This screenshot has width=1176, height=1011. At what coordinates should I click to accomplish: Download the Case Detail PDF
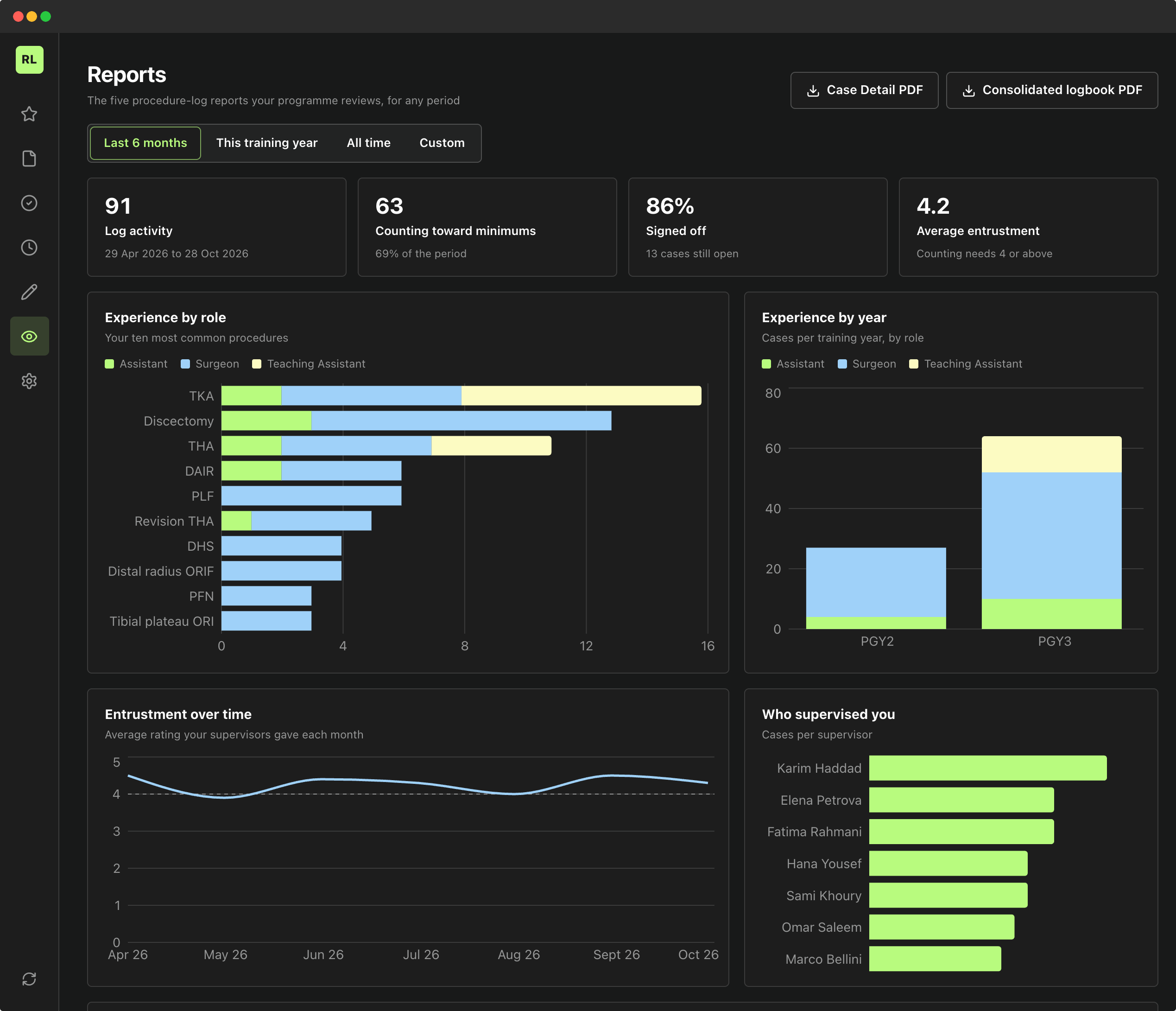pyautogui.click(x=865, y=90)
